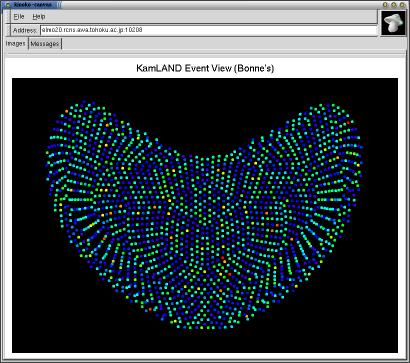Click the middle round window control button
Image resolution: width=410 pixels, height=363 pixels.
coord(394,5)
